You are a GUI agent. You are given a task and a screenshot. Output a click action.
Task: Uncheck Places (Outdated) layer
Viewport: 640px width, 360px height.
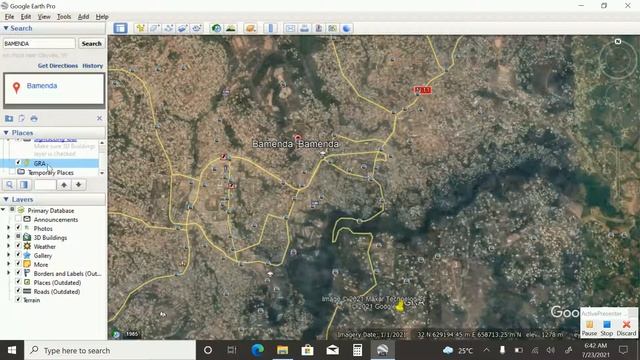(x=18, y=282)
